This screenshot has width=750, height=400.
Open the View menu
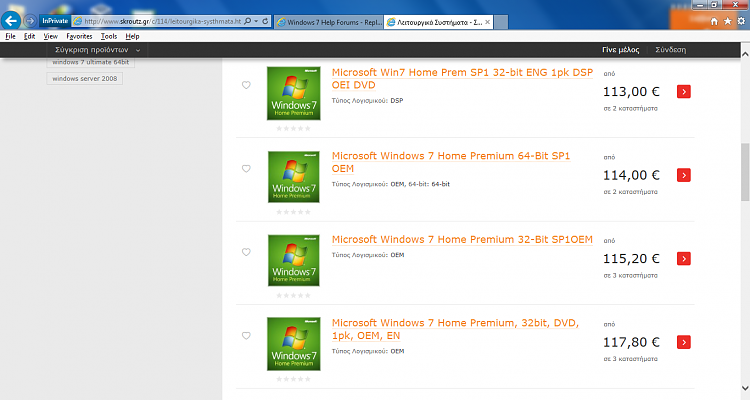pos(51,36)
